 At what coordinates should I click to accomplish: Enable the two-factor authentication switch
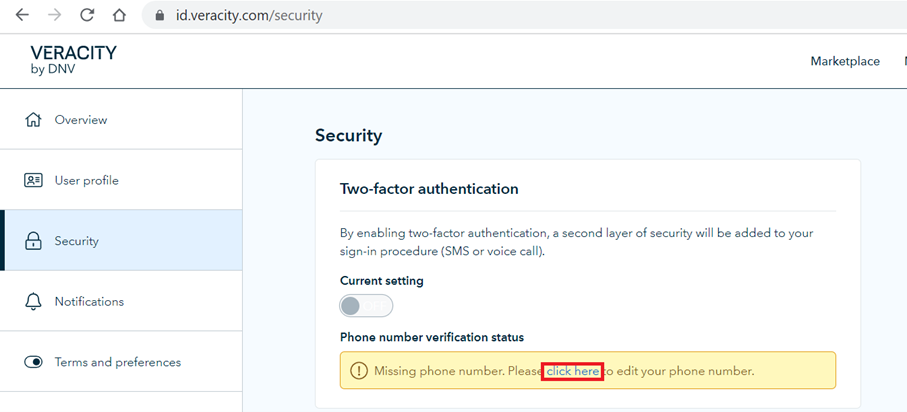[x=366, y=306]
